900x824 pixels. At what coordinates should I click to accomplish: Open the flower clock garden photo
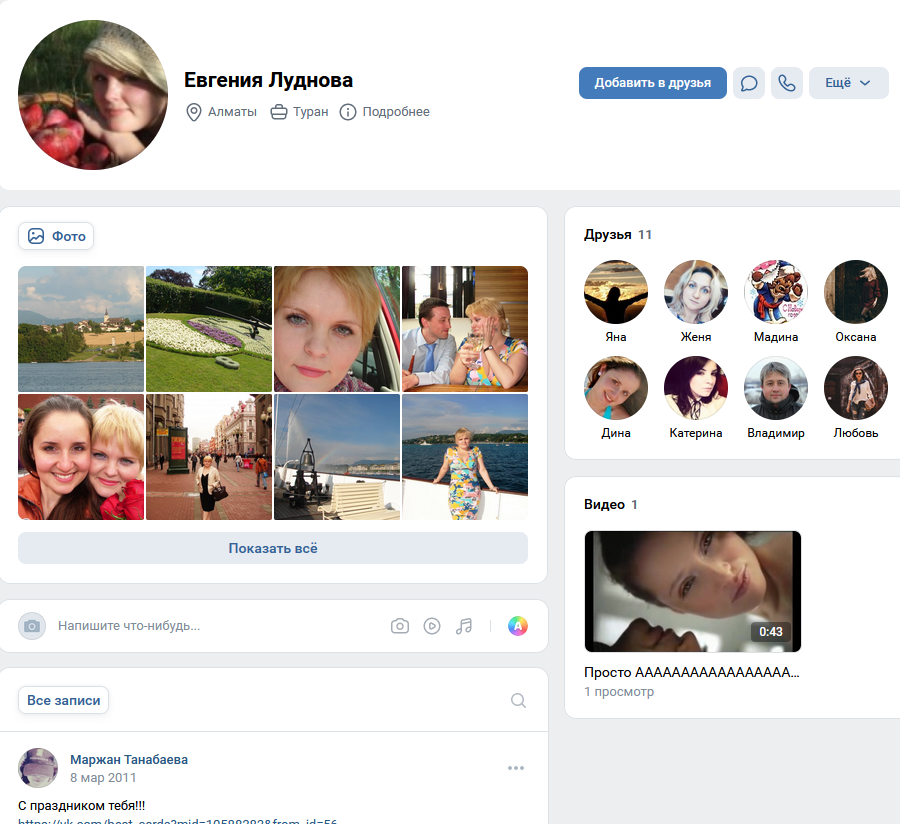click(209, 329)
